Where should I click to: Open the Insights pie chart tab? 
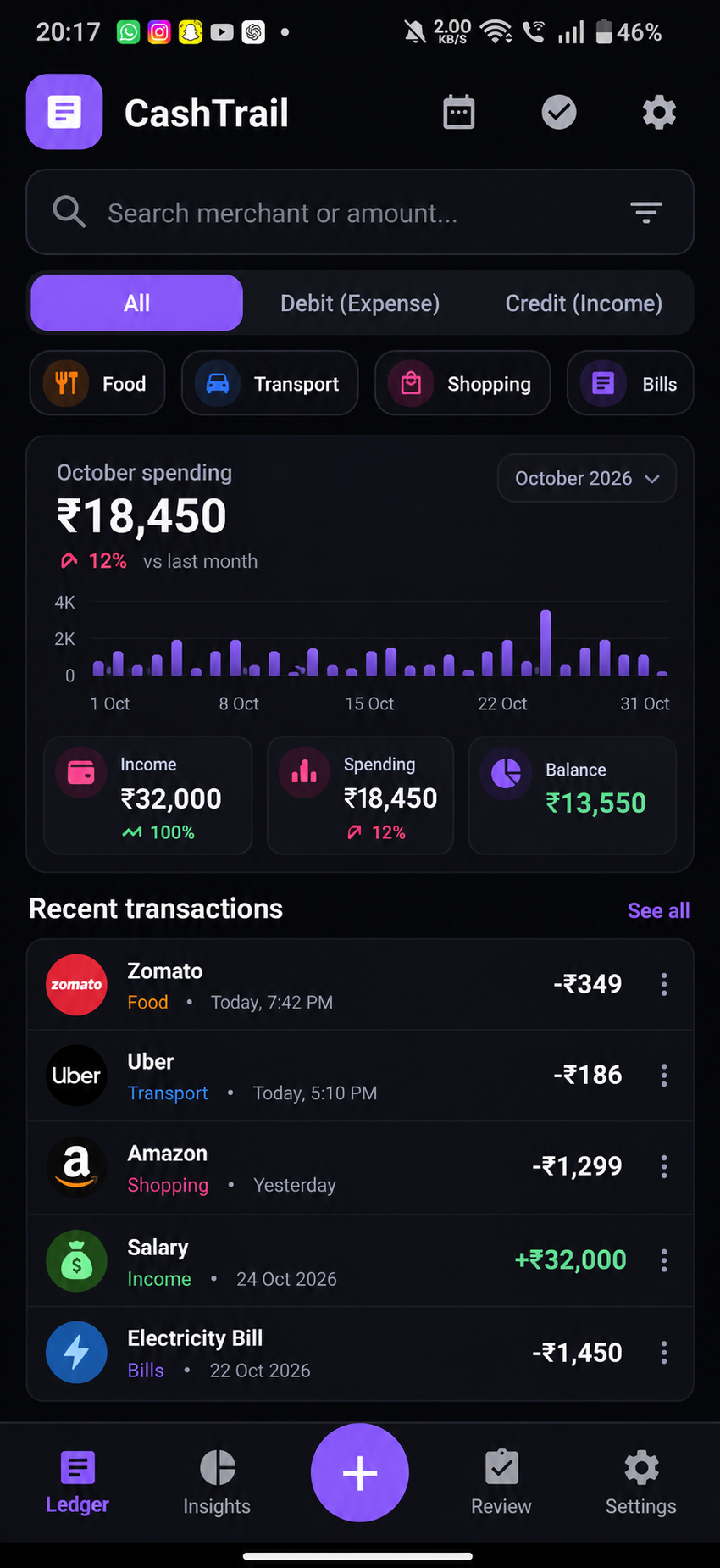pos(217,1482)
